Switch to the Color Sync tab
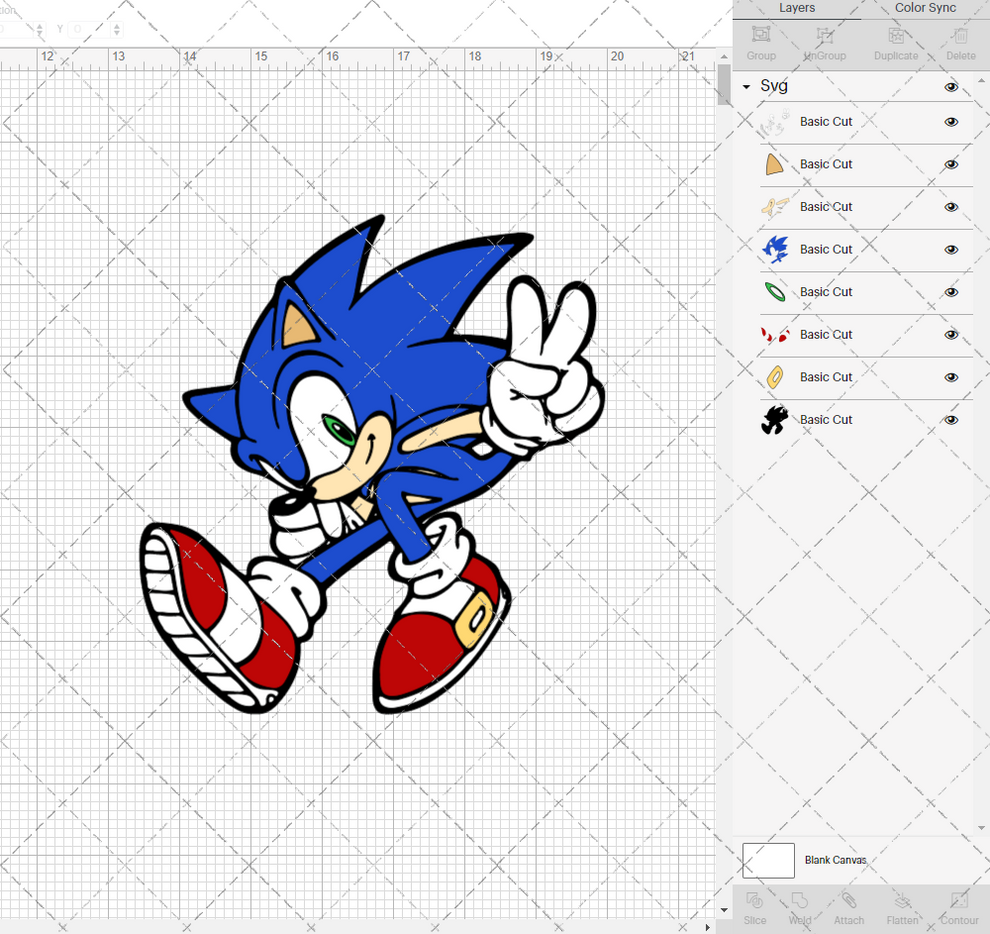Screen dimensions: 990x934 coord(925,8)
